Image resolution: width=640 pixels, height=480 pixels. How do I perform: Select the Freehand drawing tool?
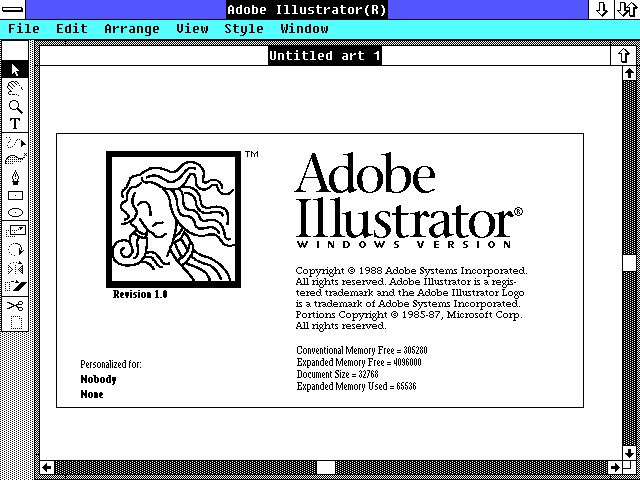click(x=15, y=142)
